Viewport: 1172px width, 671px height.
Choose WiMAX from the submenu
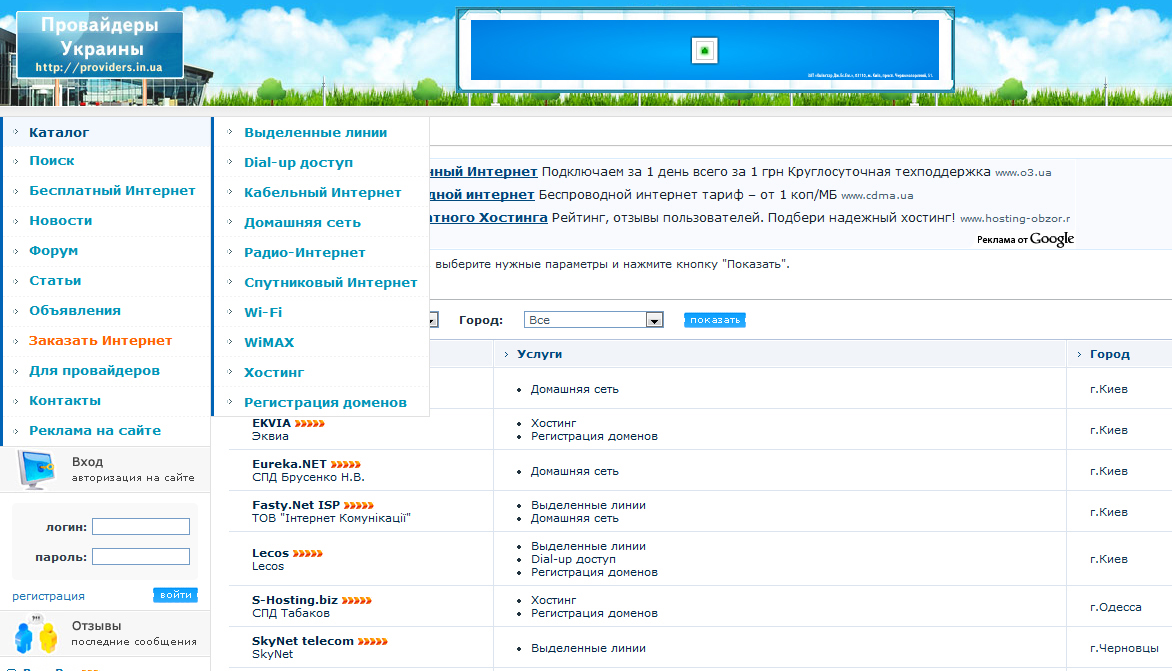[x=269, y=342]
